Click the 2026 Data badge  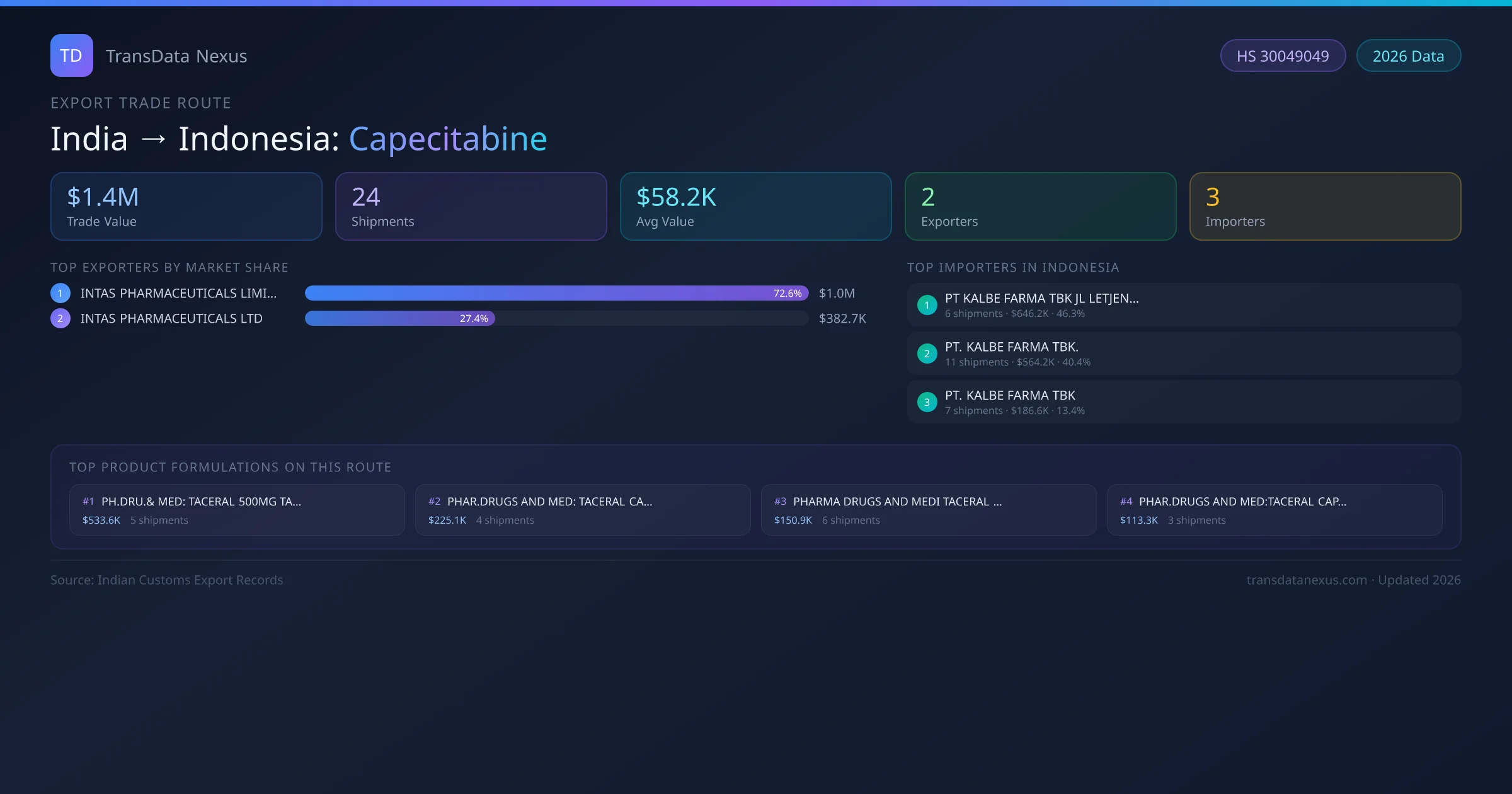[1408, 56]
